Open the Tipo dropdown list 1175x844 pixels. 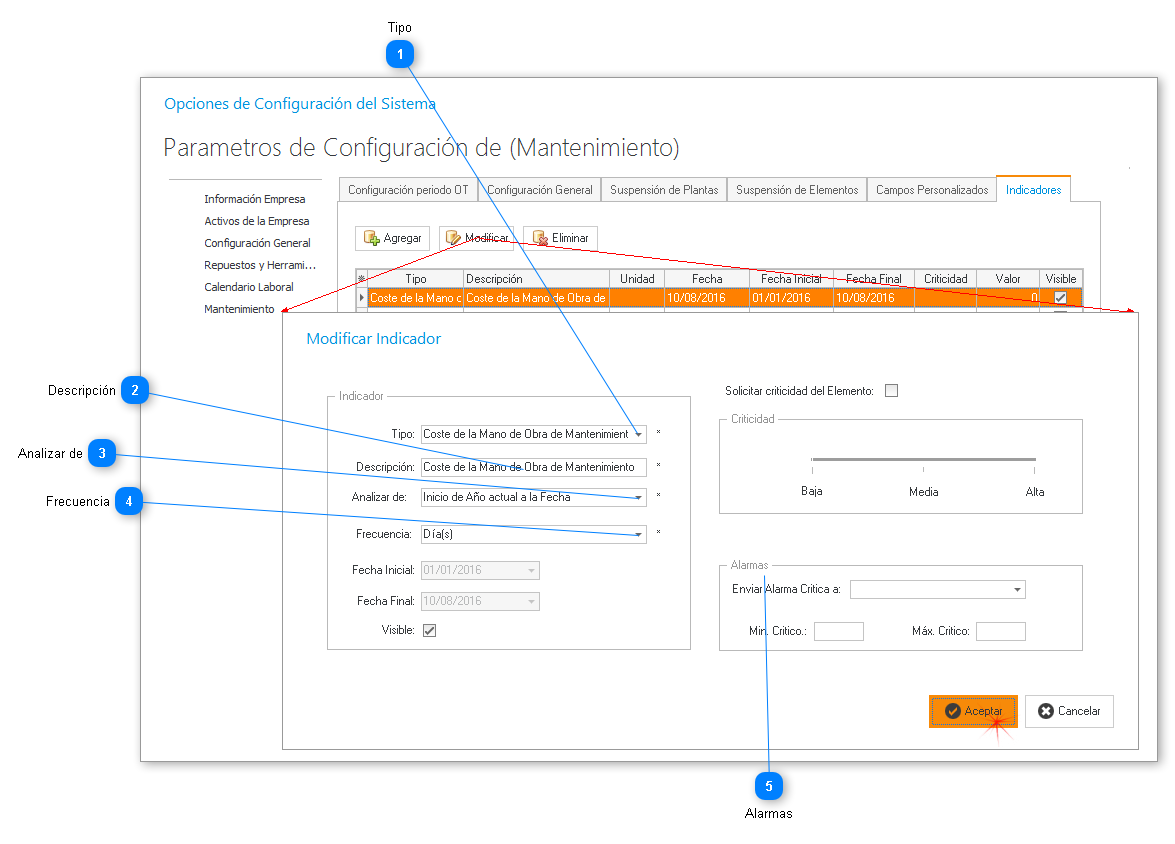638,435
